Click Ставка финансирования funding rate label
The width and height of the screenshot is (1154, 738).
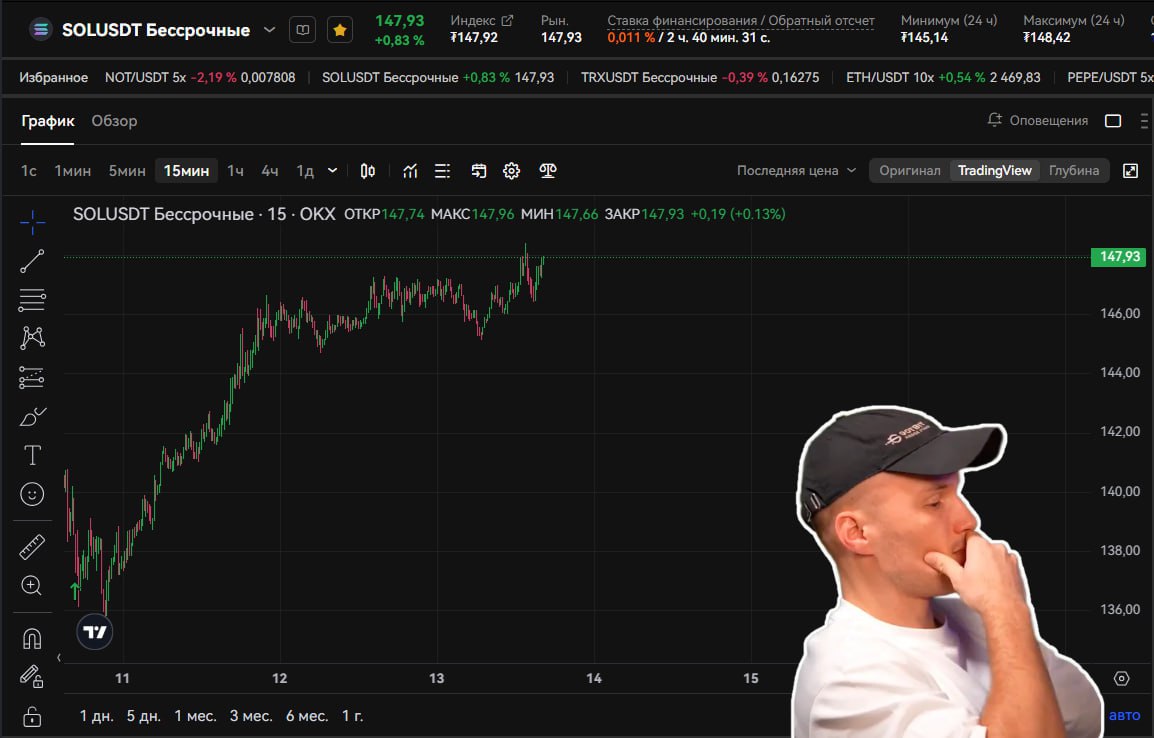tap(740, 21)
